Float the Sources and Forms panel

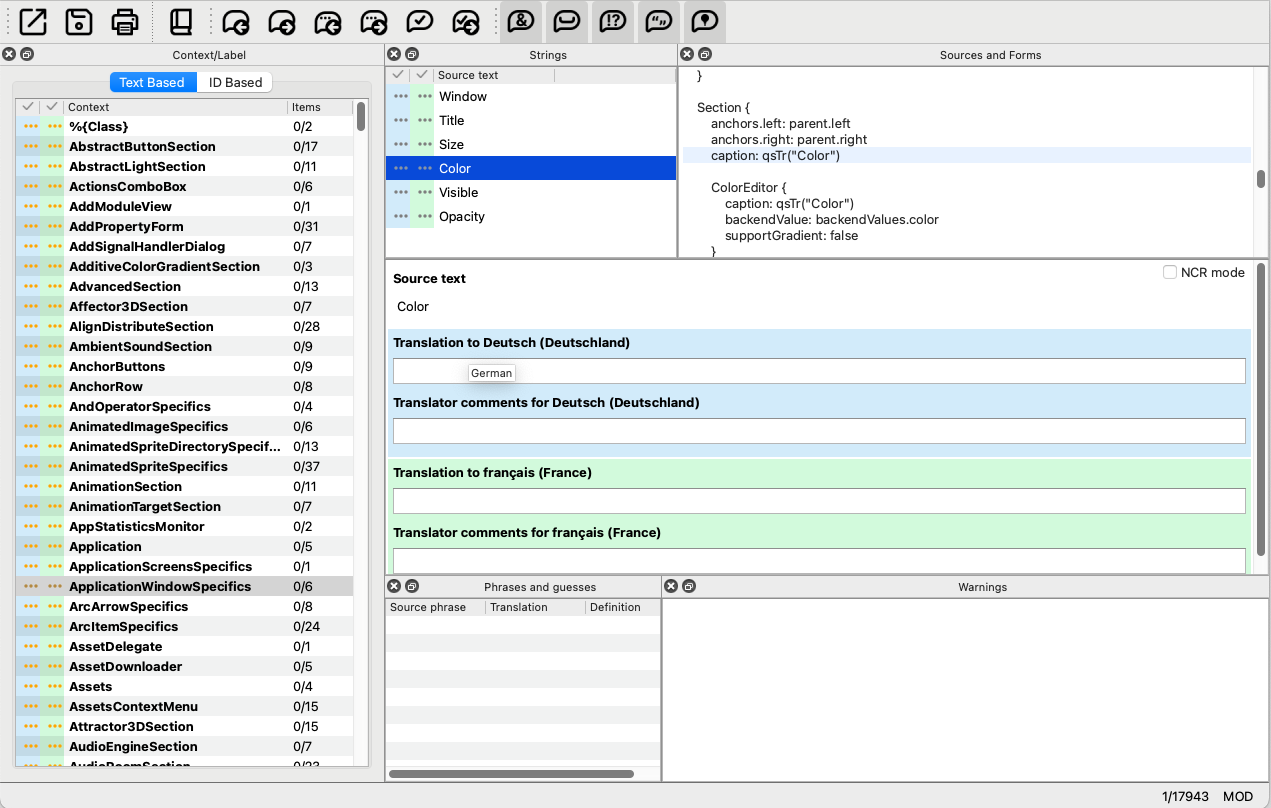[x=705, y=55]
